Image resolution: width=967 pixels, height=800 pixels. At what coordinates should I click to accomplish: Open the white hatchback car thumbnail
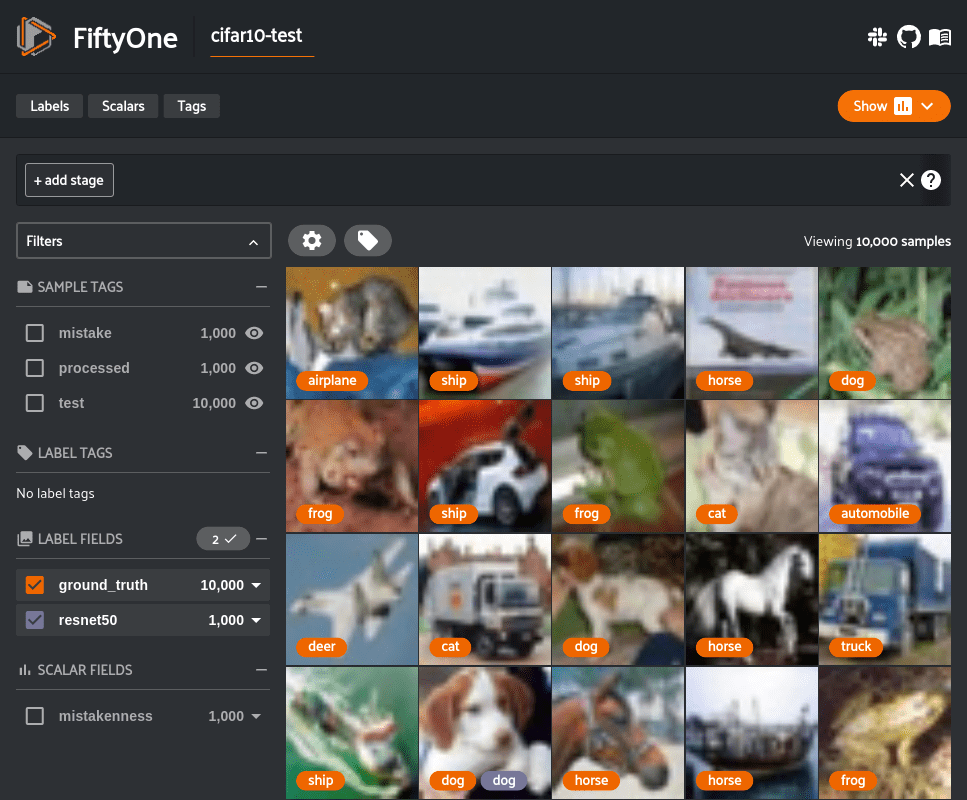tap(485, 466)
